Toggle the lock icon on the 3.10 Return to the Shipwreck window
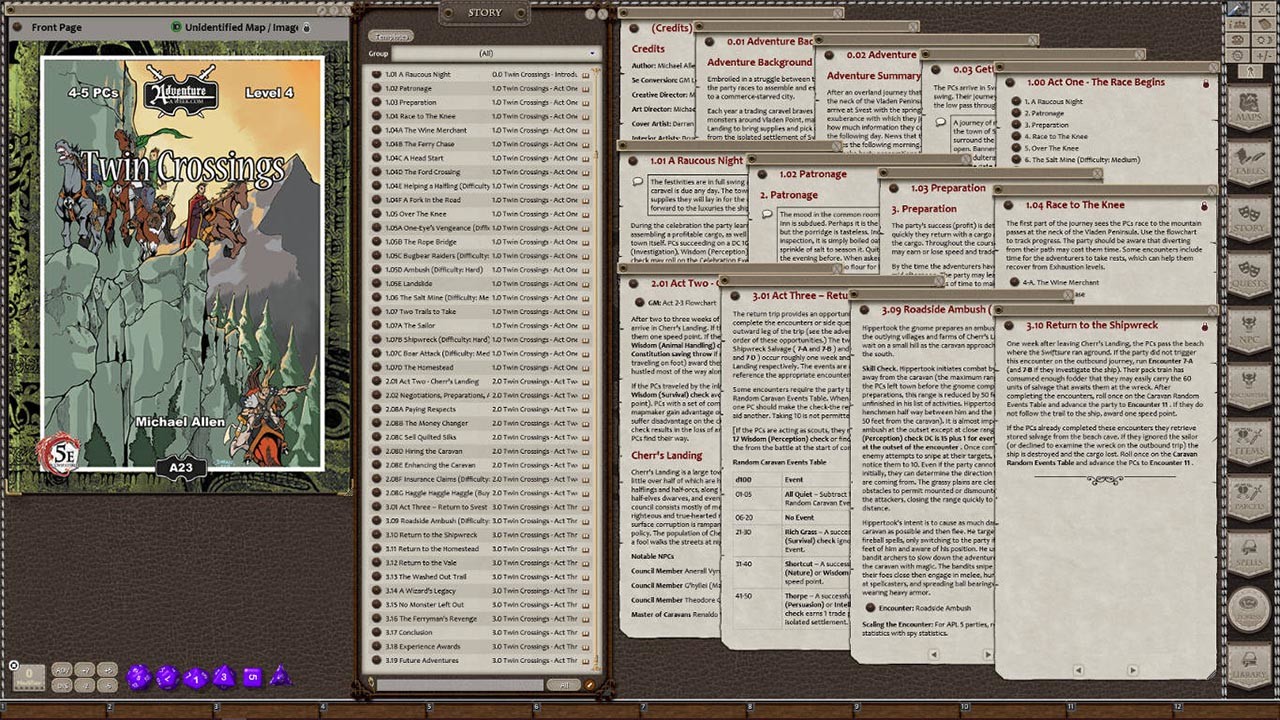Viewport: 1280px width, 720px height. [1204, 326]
